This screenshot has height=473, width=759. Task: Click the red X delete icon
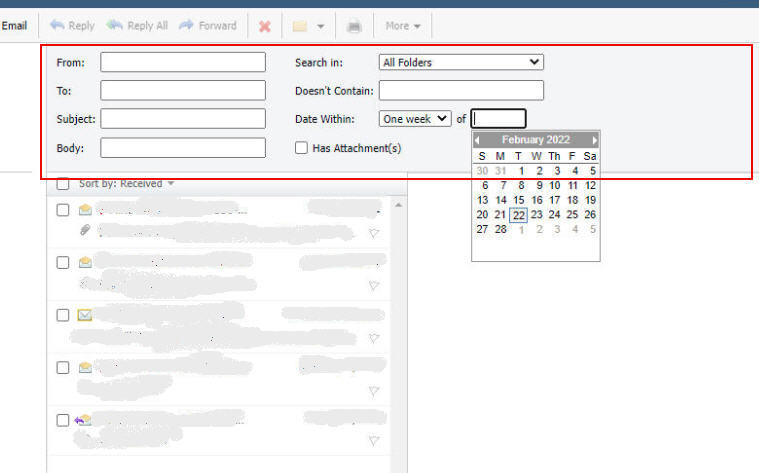pyautogui.click(x=264, y=26)
